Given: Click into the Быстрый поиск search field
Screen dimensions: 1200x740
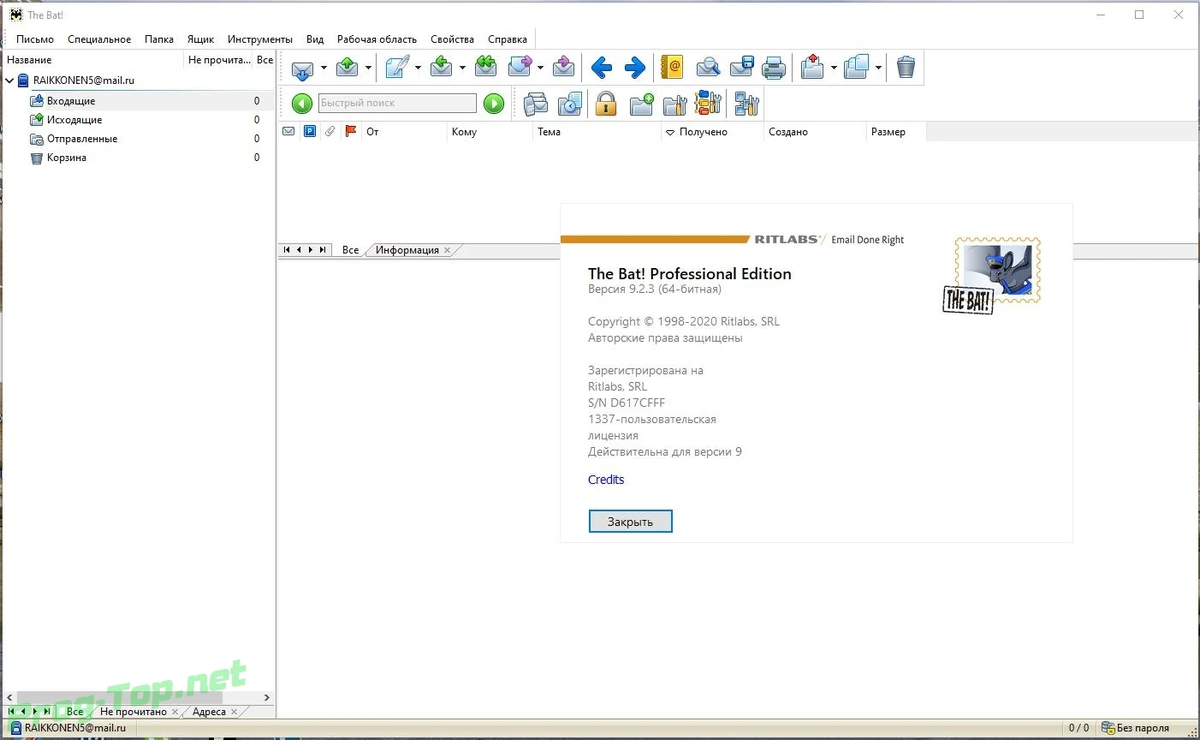Looking at the screenshot, I should pyautogui.click(x=397, y=103).
